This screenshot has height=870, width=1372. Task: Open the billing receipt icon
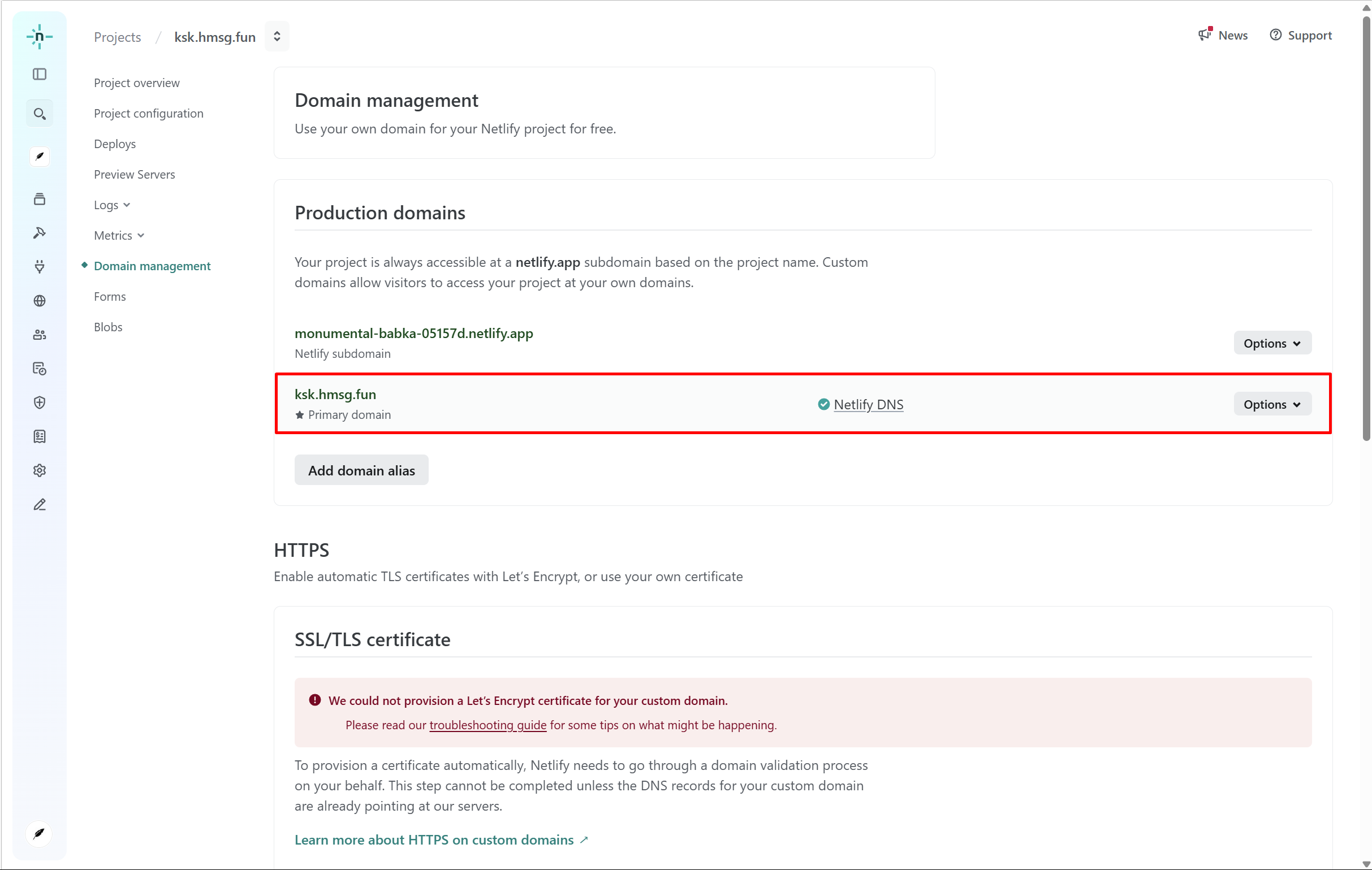(40, 437)
